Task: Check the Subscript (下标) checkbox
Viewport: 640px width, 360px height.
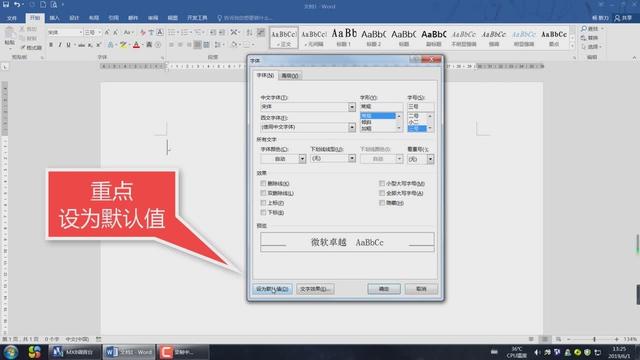Action: 263,212
